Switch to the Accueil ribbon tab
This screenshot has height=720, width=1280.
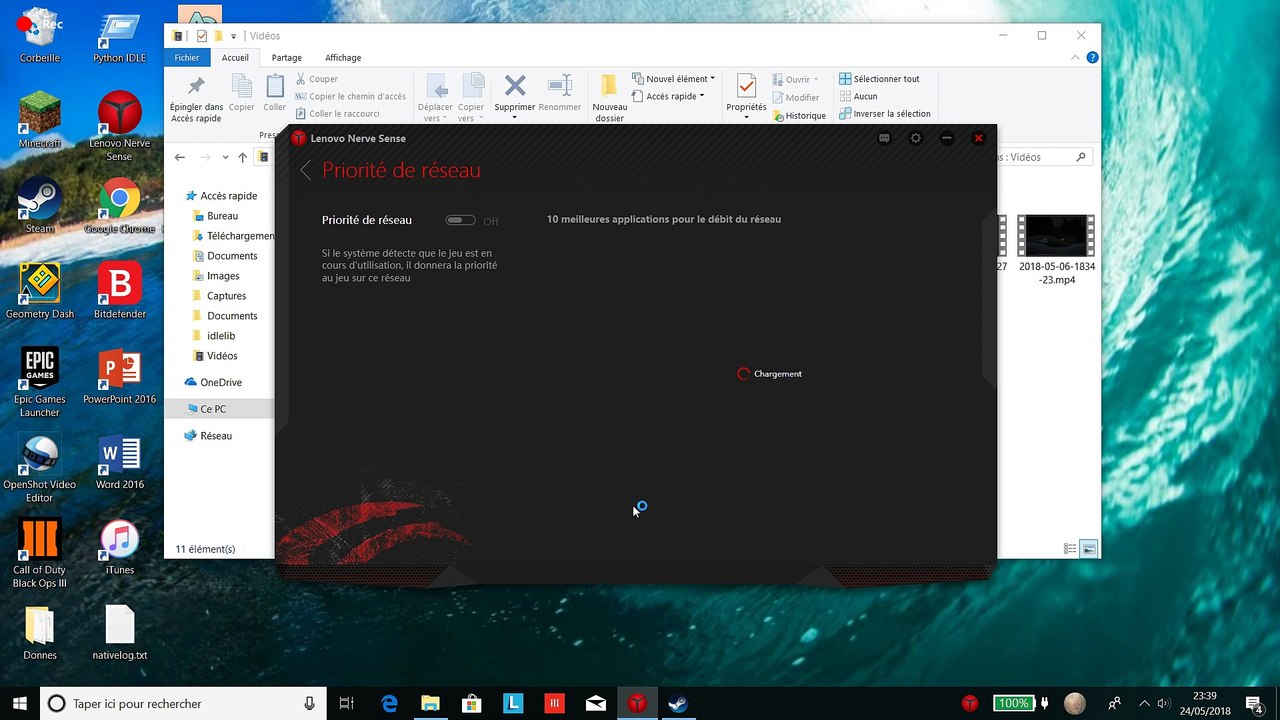pos(235,58)
